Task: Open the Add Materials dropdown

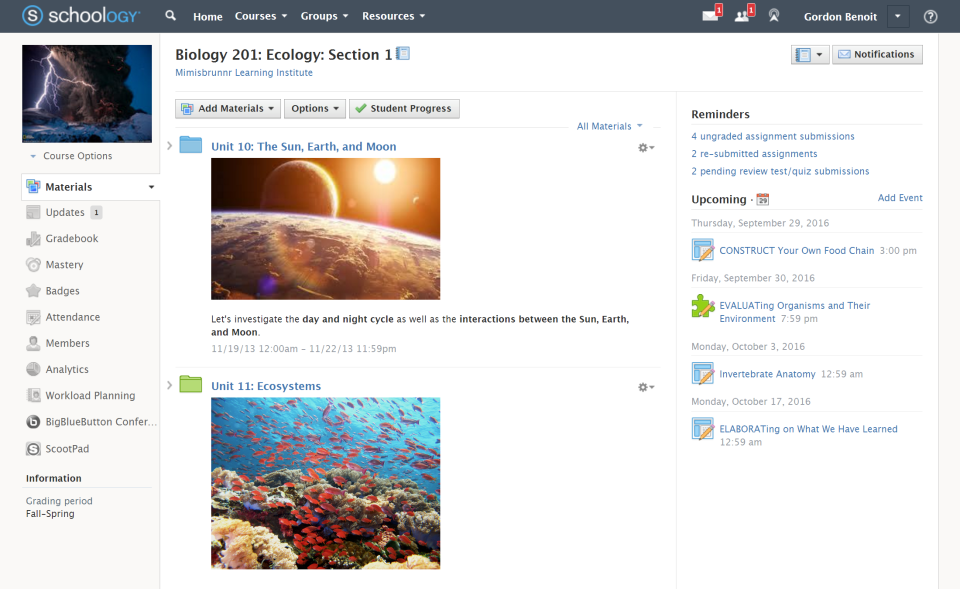Action: click(227, 107)
